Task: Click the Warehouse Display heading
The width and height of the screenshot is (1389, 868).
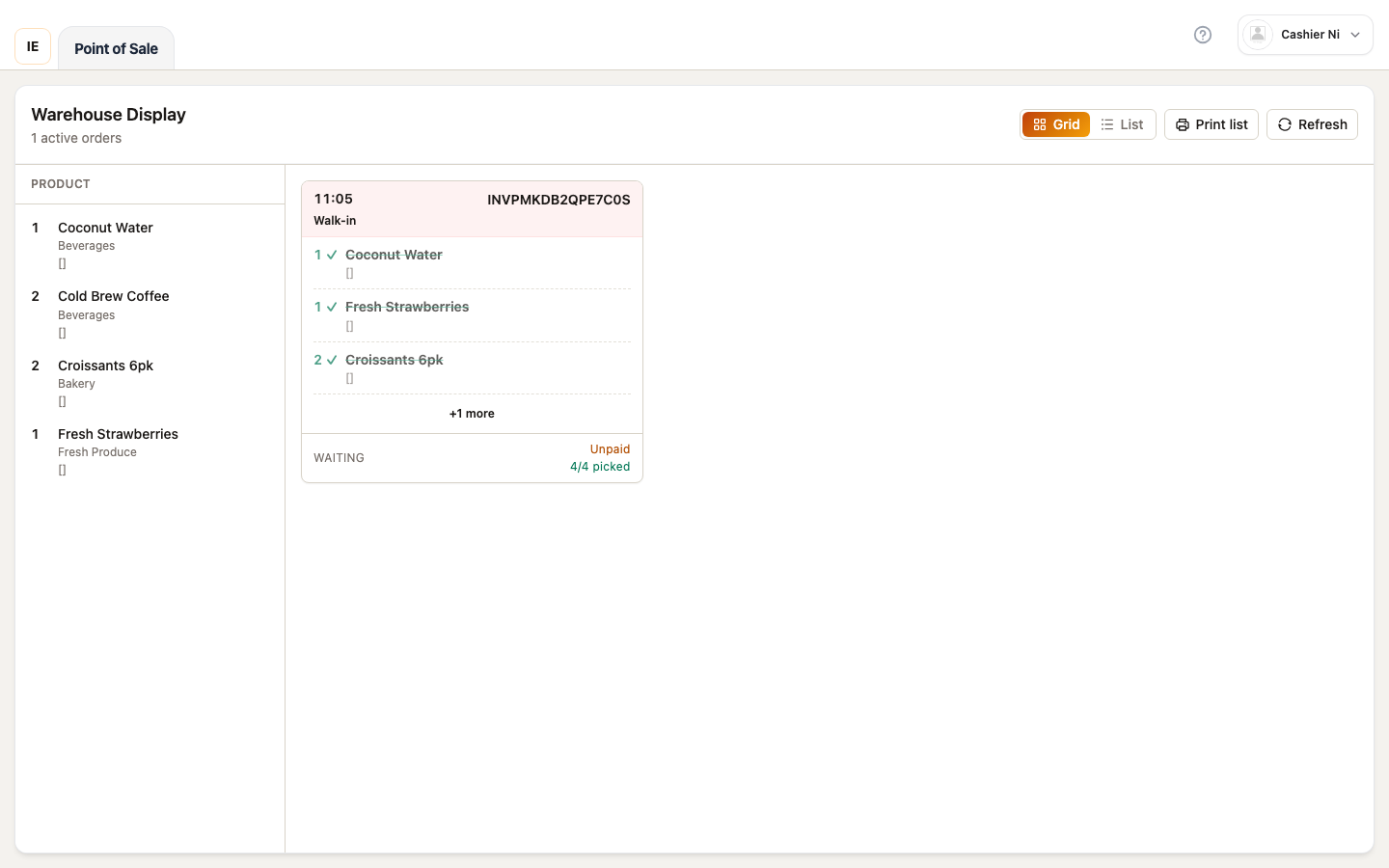Action: click(108, 115)
